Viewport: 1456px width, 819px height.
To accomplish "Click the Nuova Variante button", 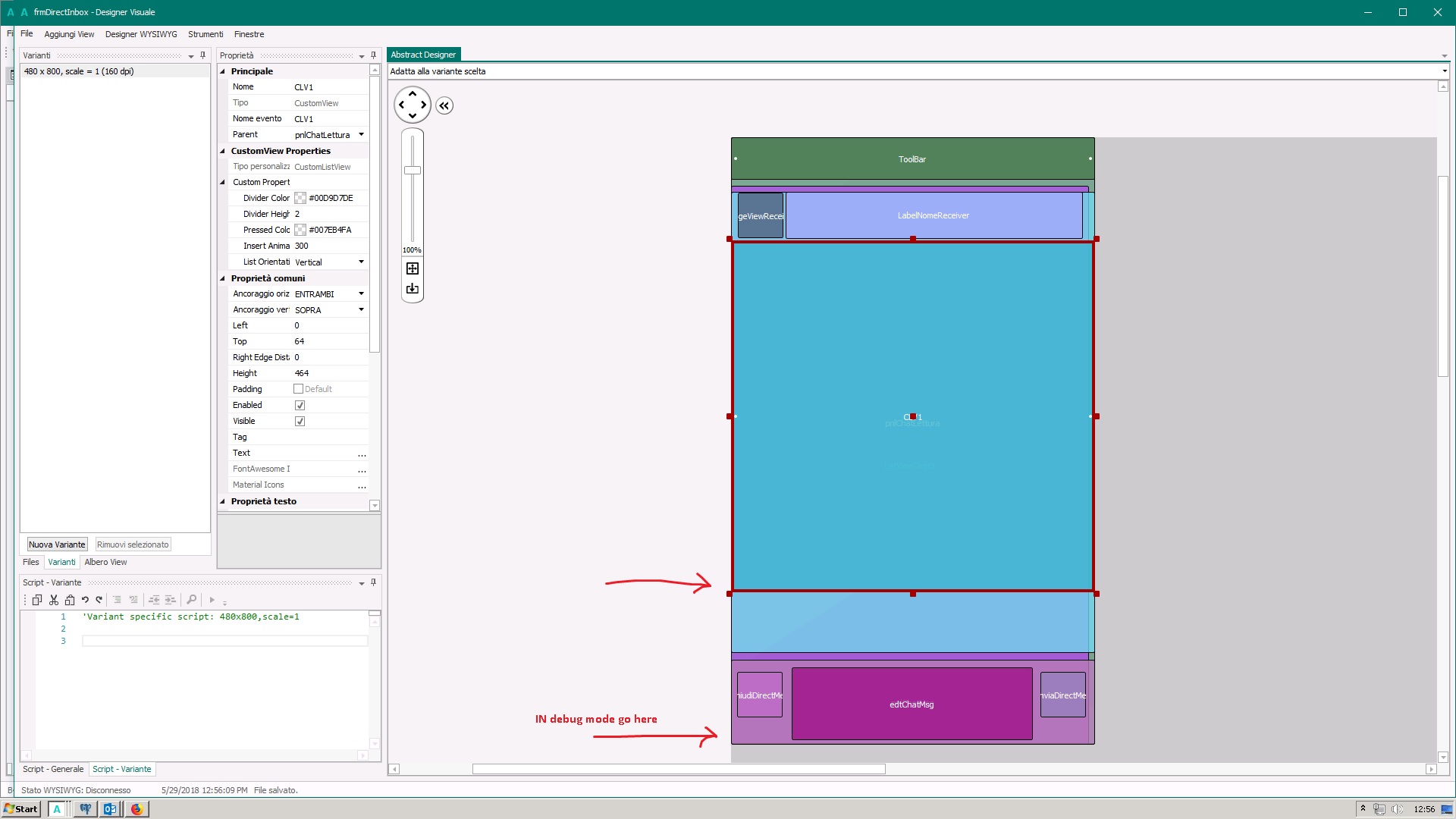I will (57, 544).
